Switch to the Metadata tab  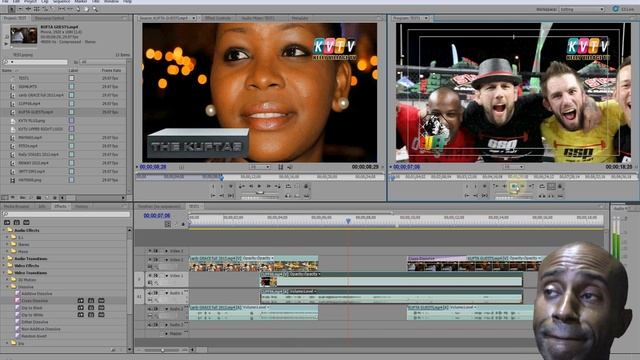(300, 18)
